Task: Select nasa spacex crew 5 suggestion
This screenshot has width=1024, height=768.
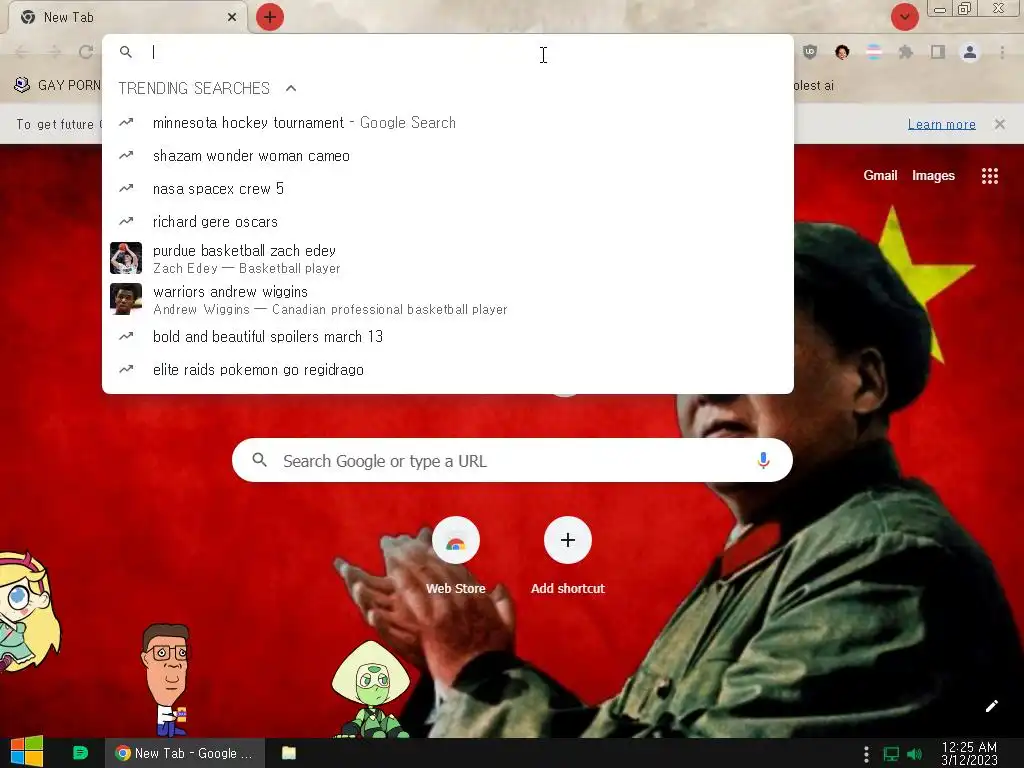Action: pyautogui.click(x=448, y=189)
